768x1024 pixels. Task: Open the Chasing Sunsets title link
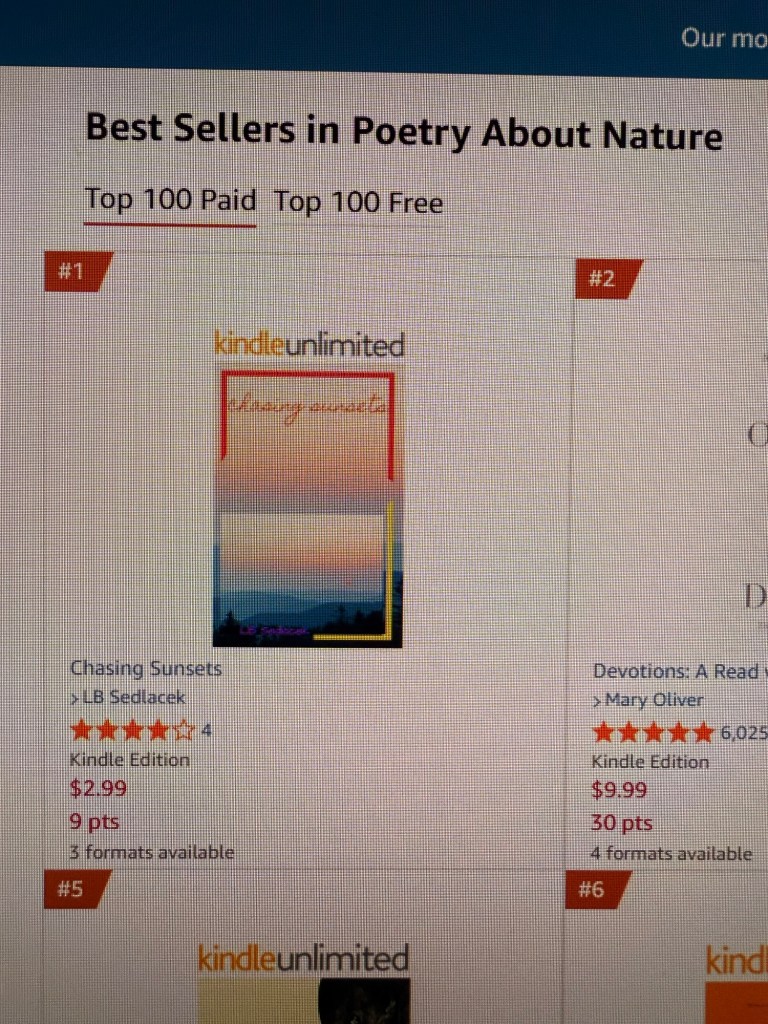click(146, 668)
